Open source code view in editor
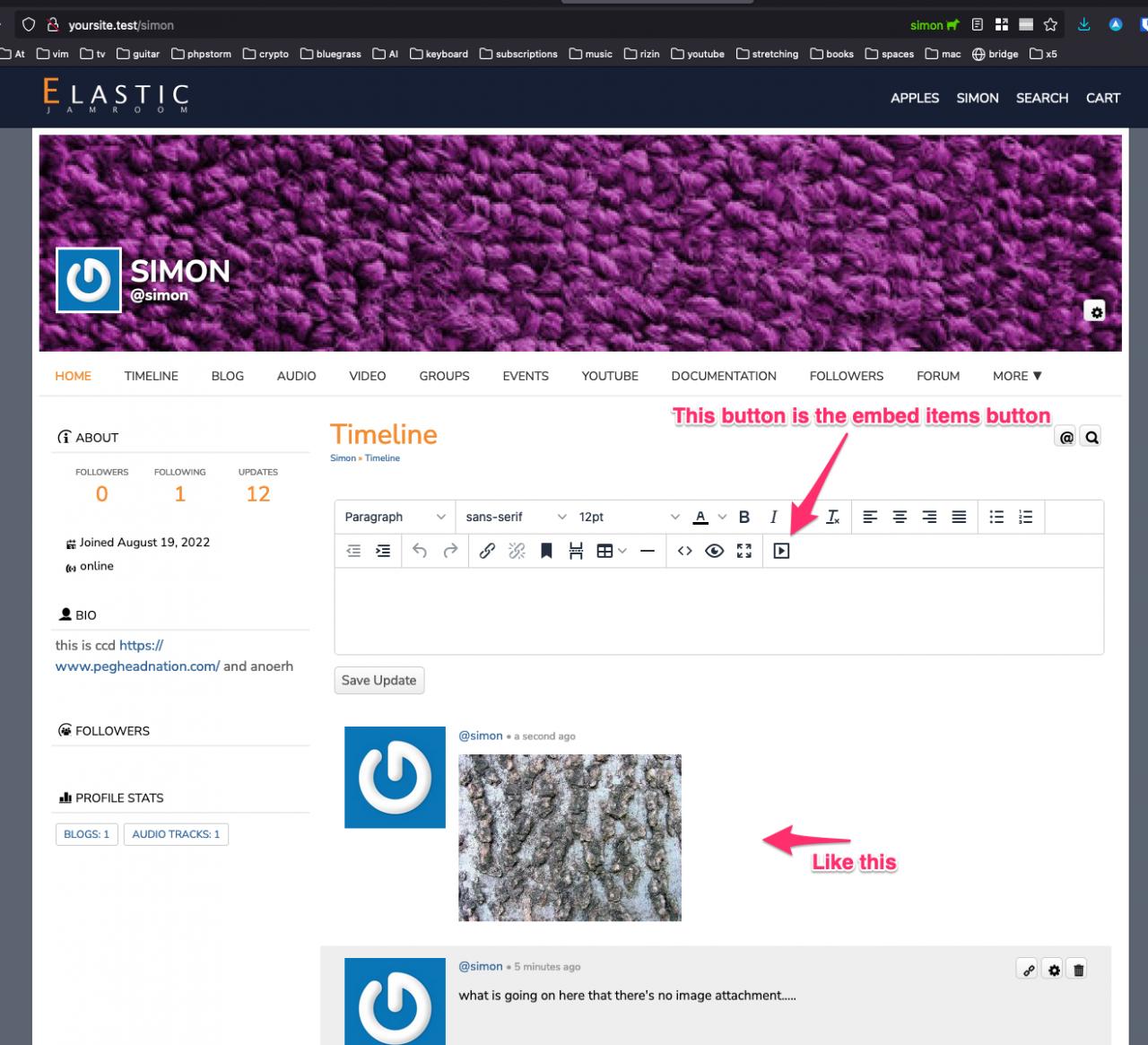The height and width of the screenshot is (1045, 1148). [x=684, y=551]
